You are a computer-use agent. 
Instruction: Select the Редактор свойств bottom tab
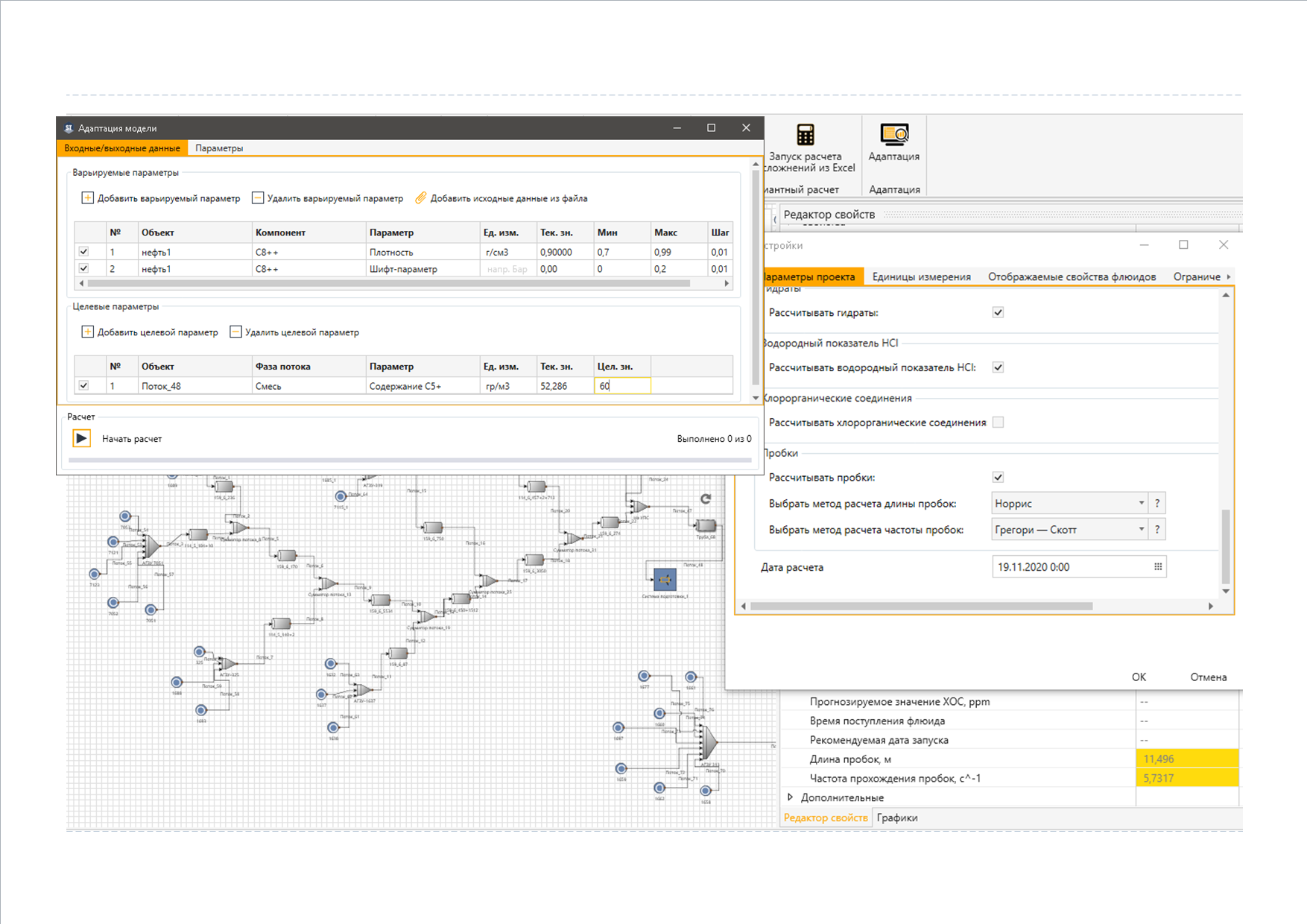826,817
